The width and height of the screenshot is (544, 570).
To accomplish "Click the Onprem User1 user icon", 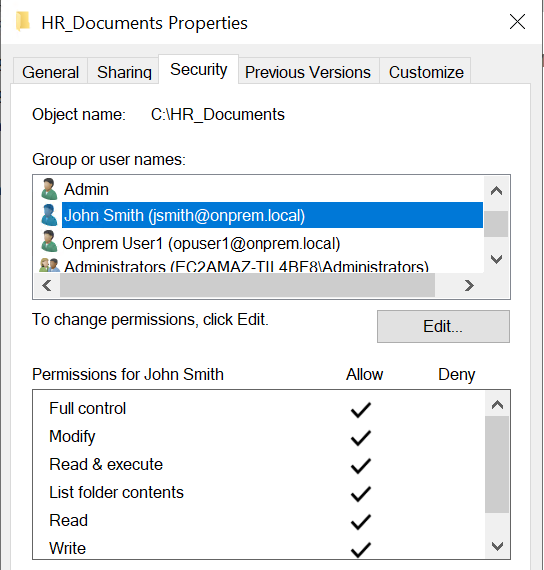I will [x=49, y=241].
